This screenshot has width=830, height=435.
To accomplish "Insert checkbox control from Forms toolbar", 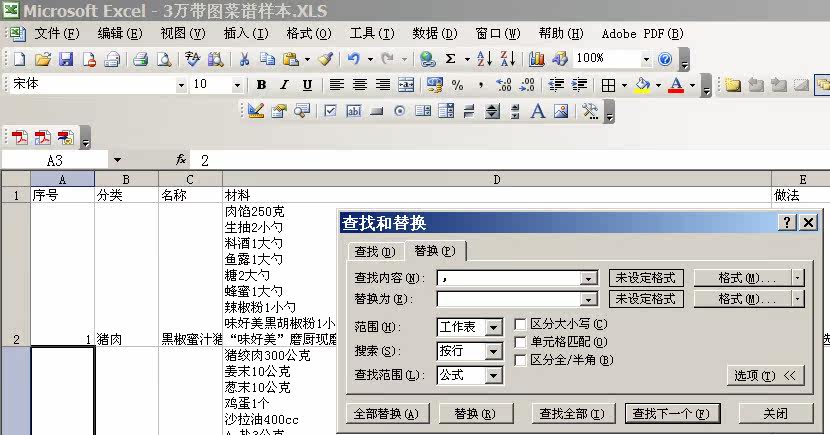I will (330, 111).
